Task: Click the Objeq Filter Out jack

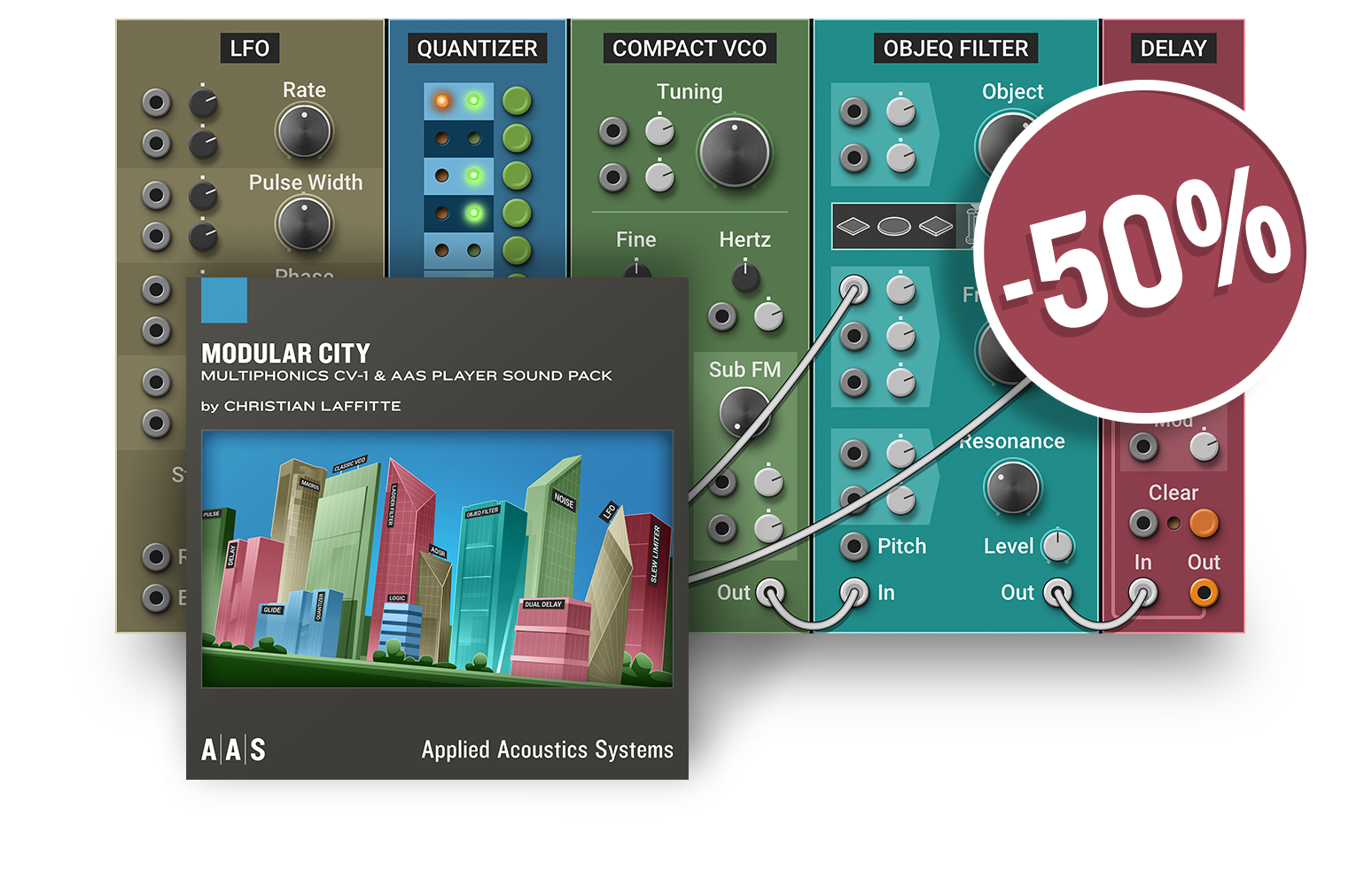Action: (1056, 592)
